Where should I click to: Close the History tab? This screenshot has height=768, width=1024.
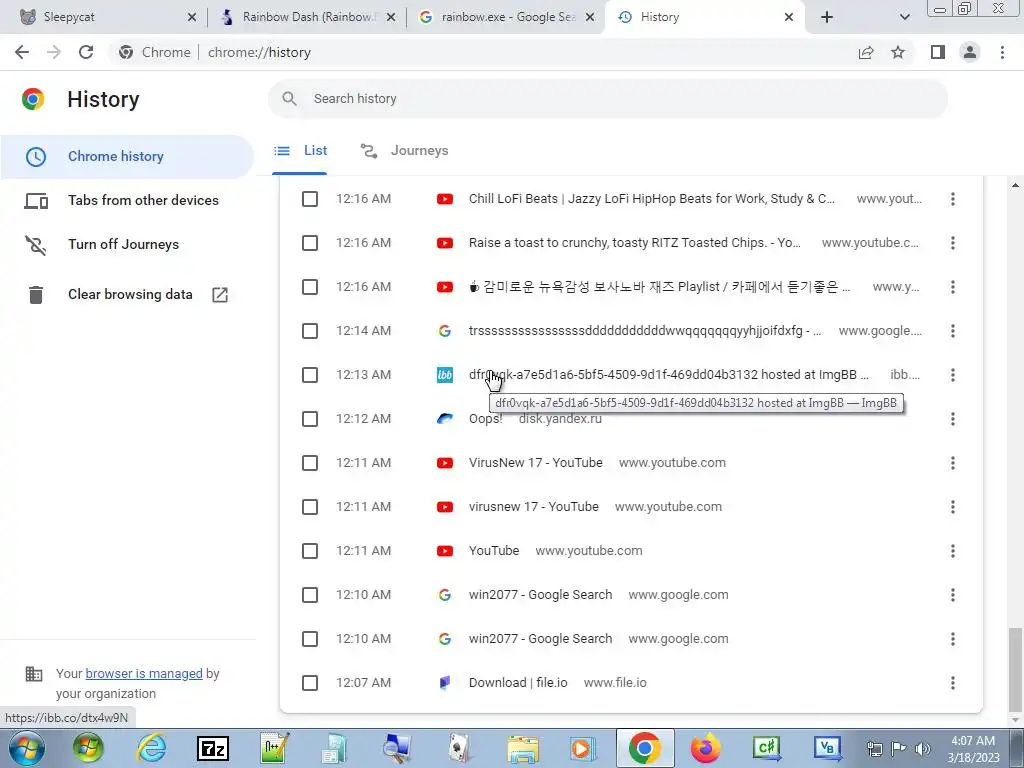point(789,17)
